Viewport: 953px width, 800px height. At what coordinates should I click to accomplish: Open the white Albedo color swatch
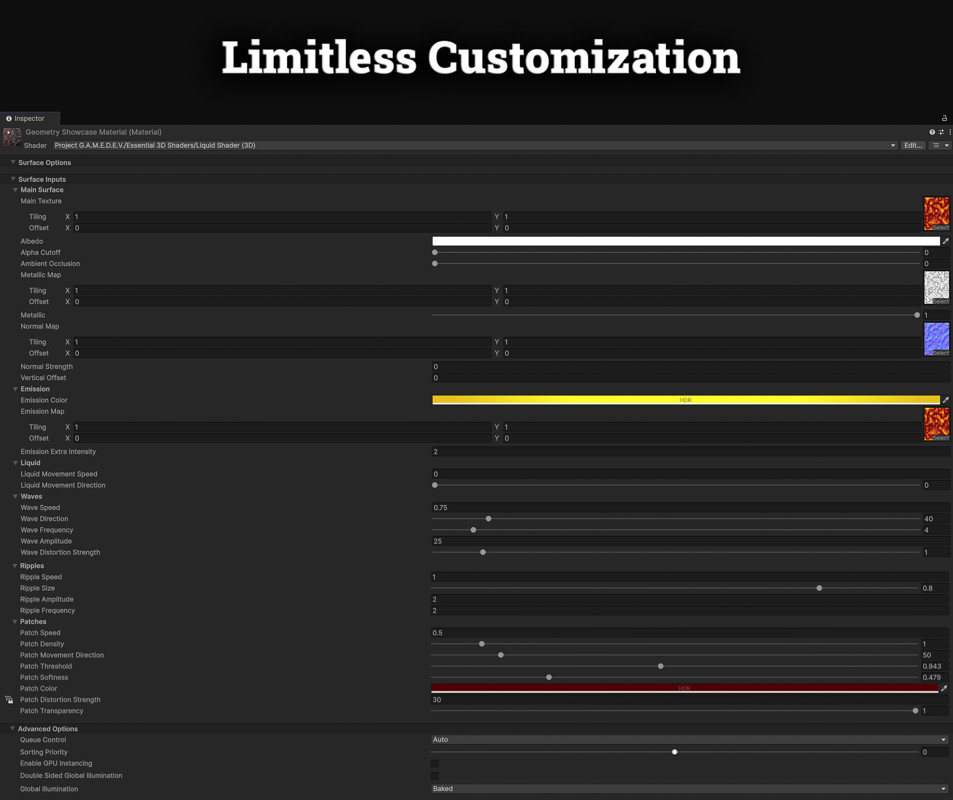click(x=686, y=241)
